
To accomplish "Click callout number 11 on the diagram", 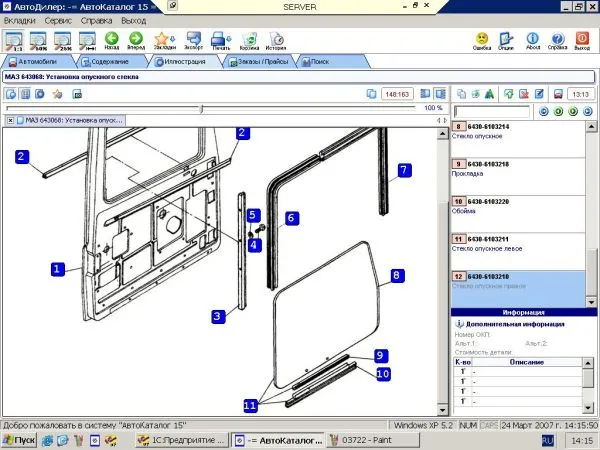I will coord(250,406).
